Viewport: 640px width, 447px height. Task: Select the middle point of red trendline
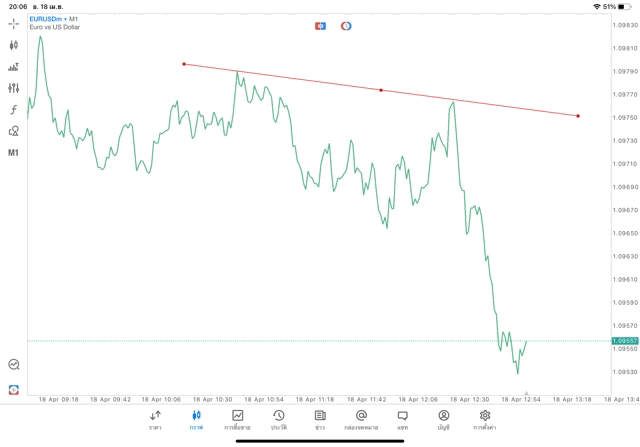(381, 90)
